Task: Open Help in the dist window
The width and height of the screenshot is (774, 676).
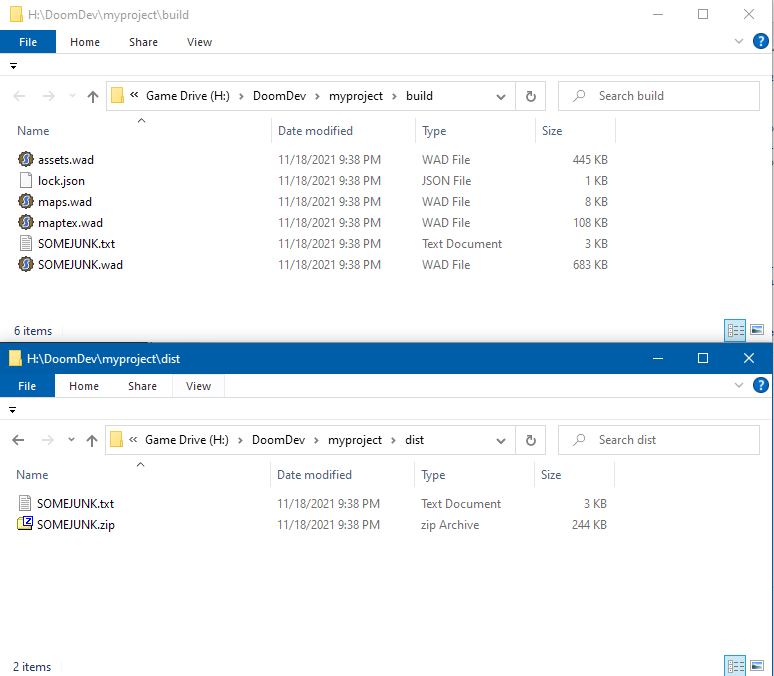Action: [x=760, y=385]
